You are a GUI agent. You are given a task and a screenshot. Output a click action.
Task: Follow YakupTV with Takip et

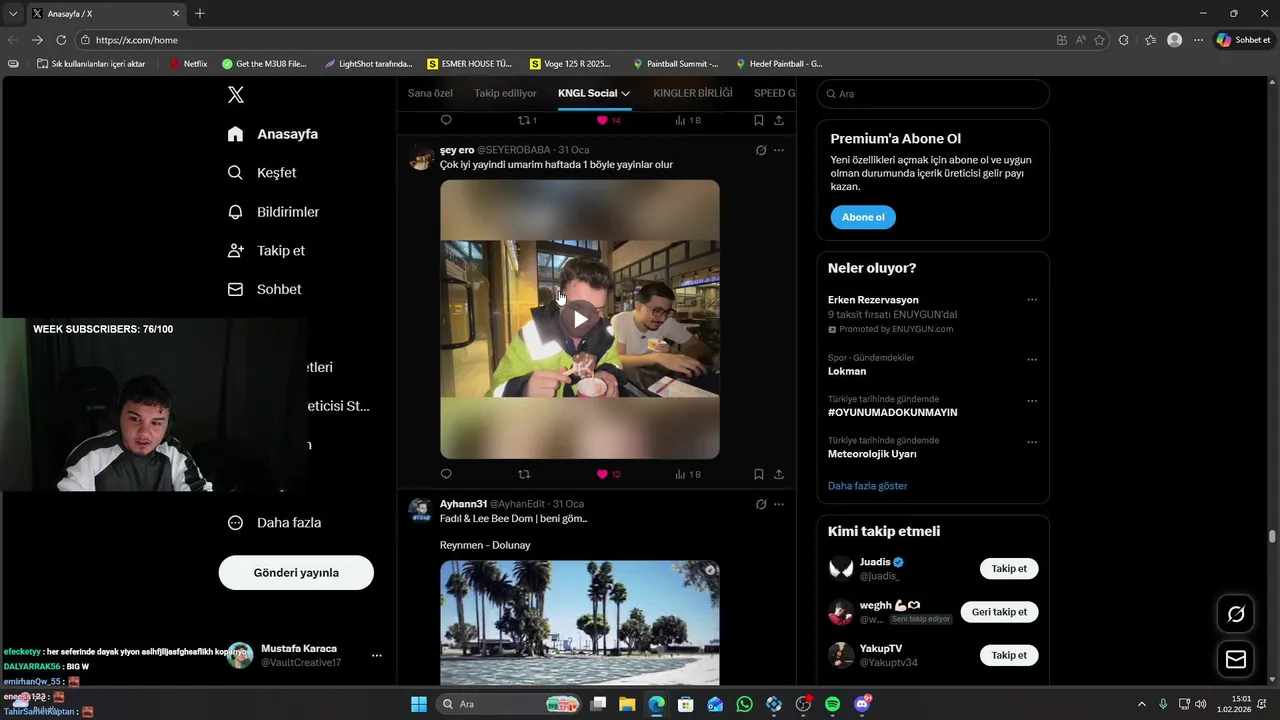point(1009,655)
